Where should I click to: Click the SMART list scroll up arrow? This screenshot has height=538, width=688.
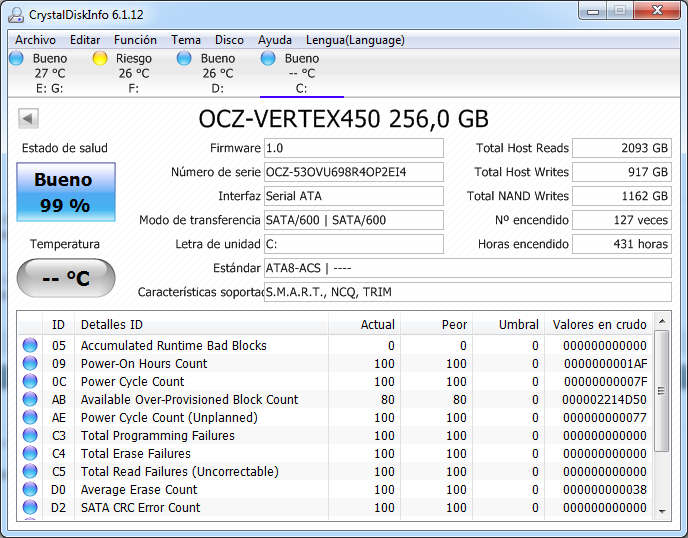662,321
